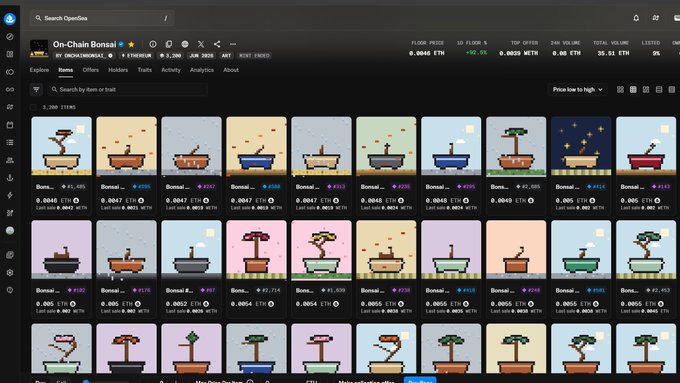
Task: Switch to the third mosaic view icon
Action: pyautogui.click(x=646, y=89)
